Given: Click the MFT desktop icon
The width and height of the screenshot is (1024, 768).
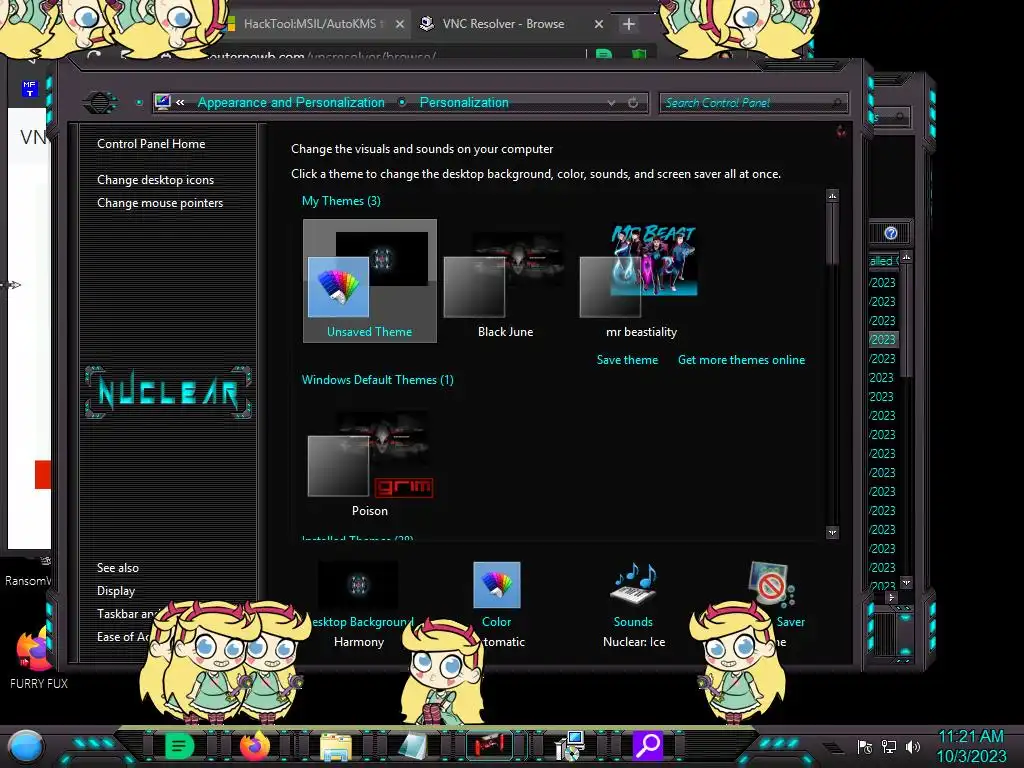Looking at the screenshot, I should pos(29,88).
